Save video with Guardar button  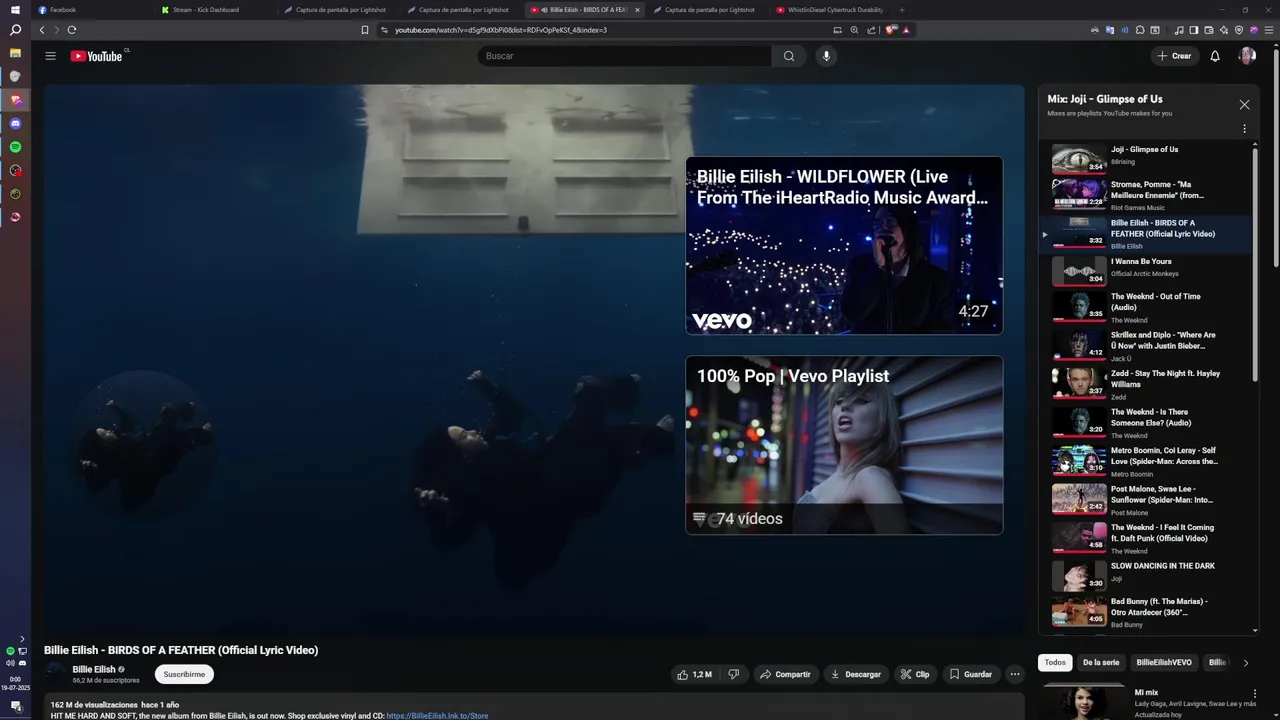click(970, 674)
